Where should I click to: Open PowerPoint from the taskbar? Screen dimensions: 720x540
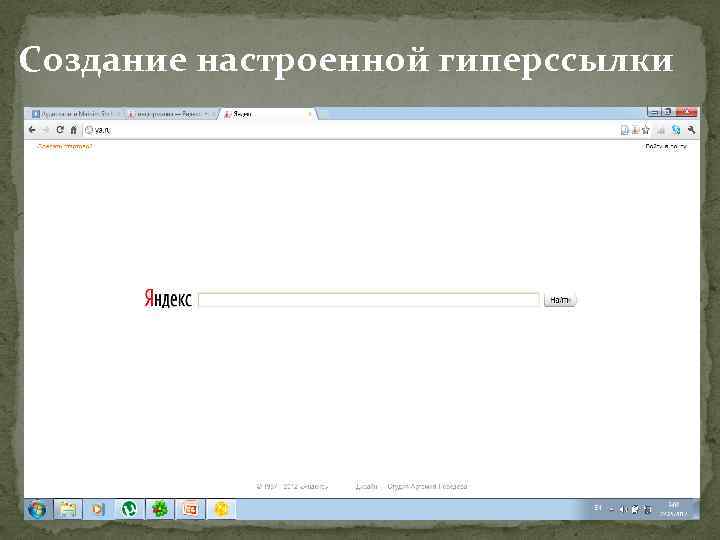[x=190, y=509]
